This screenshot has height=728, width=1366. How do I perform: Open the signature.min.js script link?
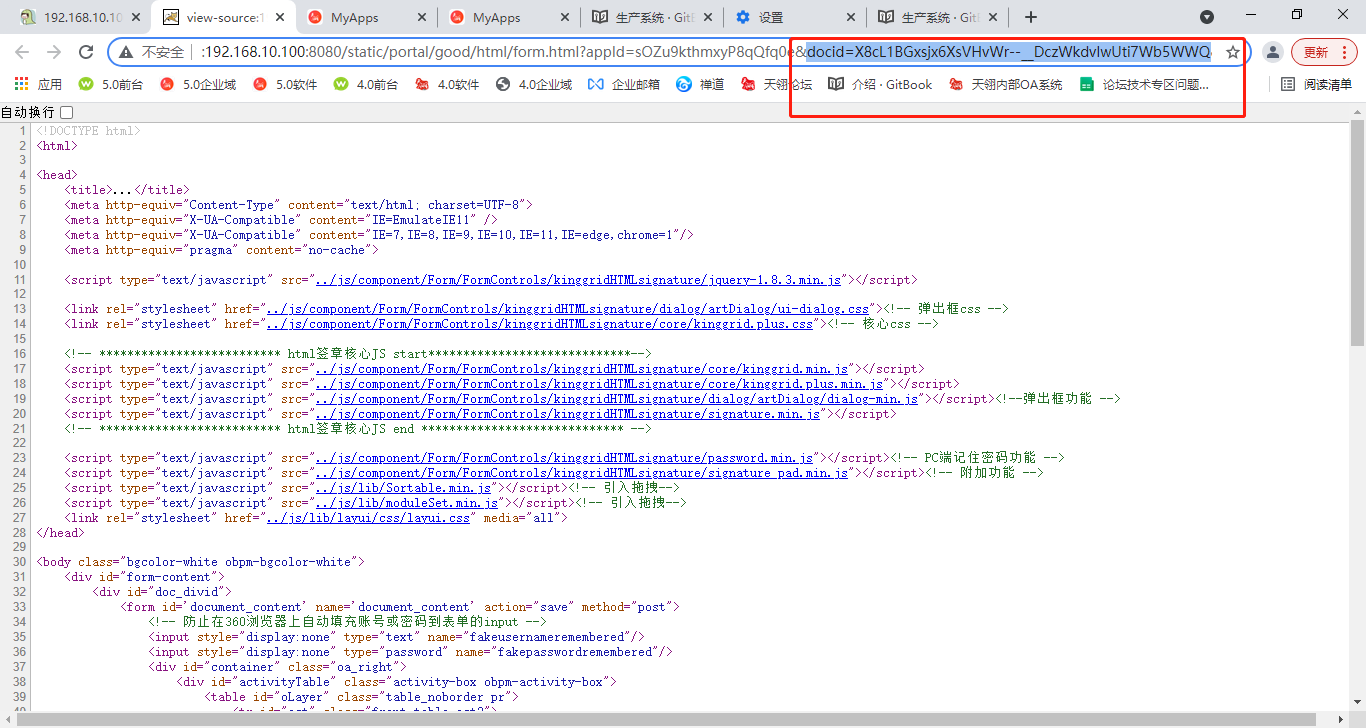tap(568, 414)
